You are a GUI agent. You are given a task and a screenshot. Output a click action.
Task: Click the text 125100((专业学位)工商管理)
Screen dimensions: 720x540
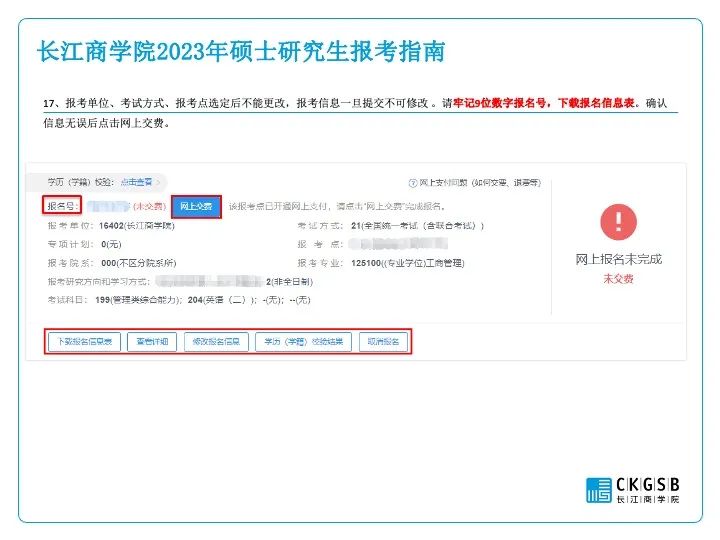(x=408, y=263)
